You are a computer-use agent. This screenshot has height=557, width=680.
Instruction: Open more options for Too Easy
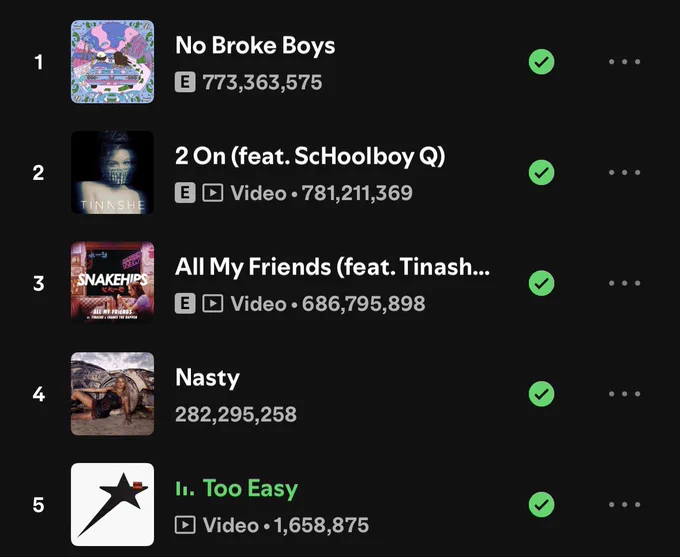click(x=624, y=504)
